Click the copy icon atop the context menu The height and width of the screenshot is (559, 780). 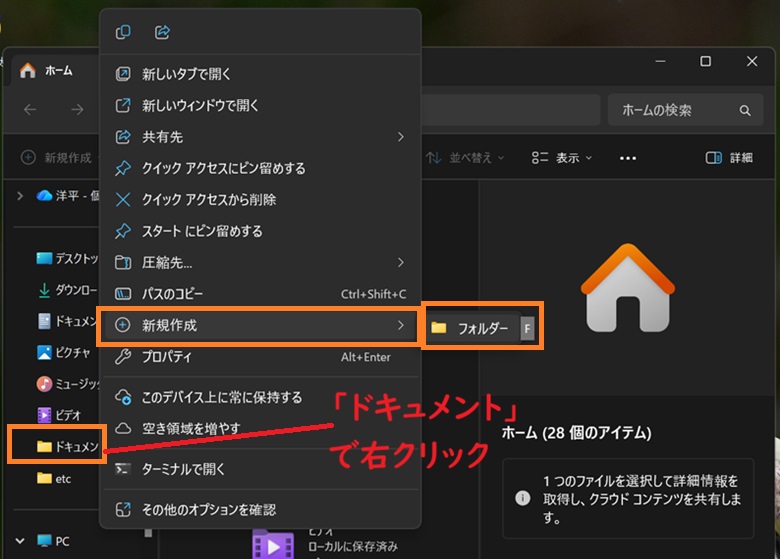[123, 32]
